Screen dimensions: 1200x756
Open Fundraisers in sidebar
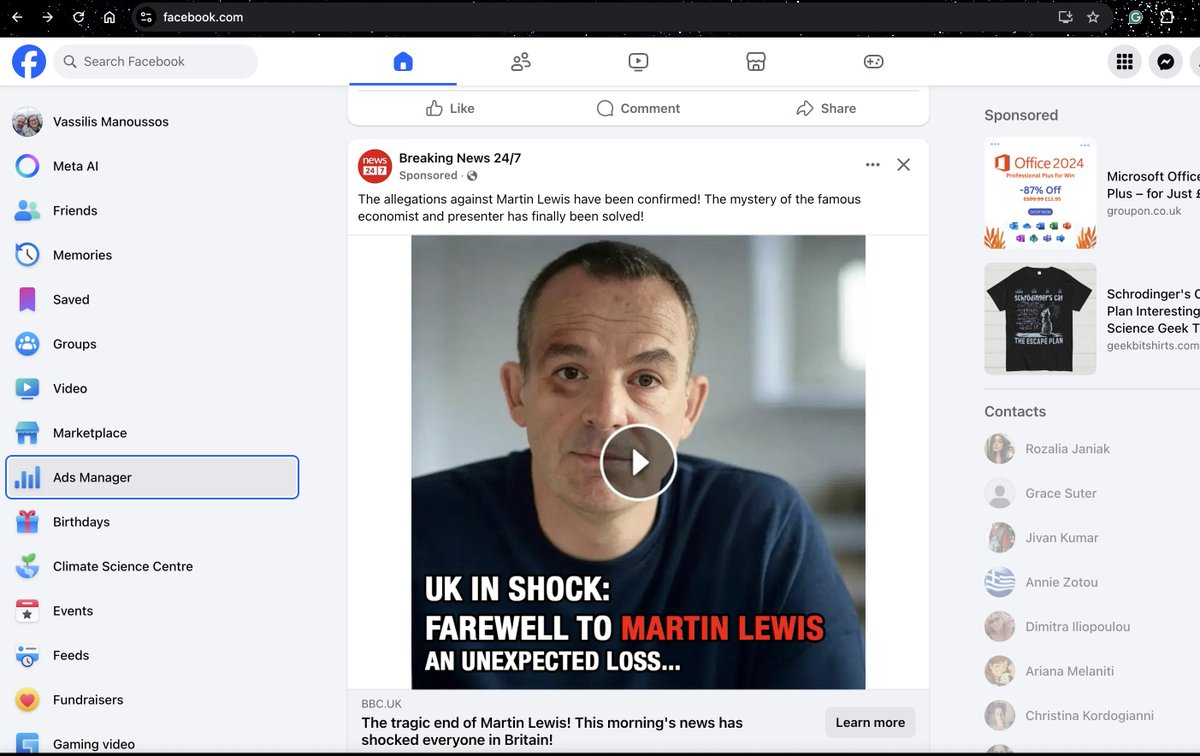[152, 700]
